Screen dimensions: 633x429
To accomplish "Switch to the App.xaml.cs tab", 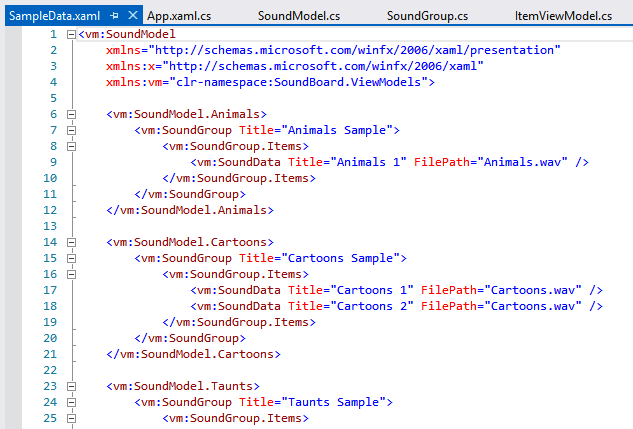I will click(179, 16).
